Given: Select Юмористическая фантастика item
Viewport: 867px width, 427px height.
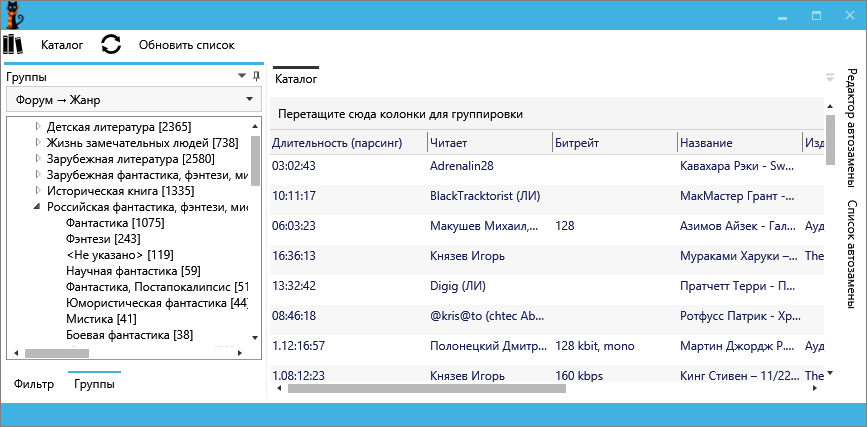Looking at the screenshot, I should click(157, 303).
